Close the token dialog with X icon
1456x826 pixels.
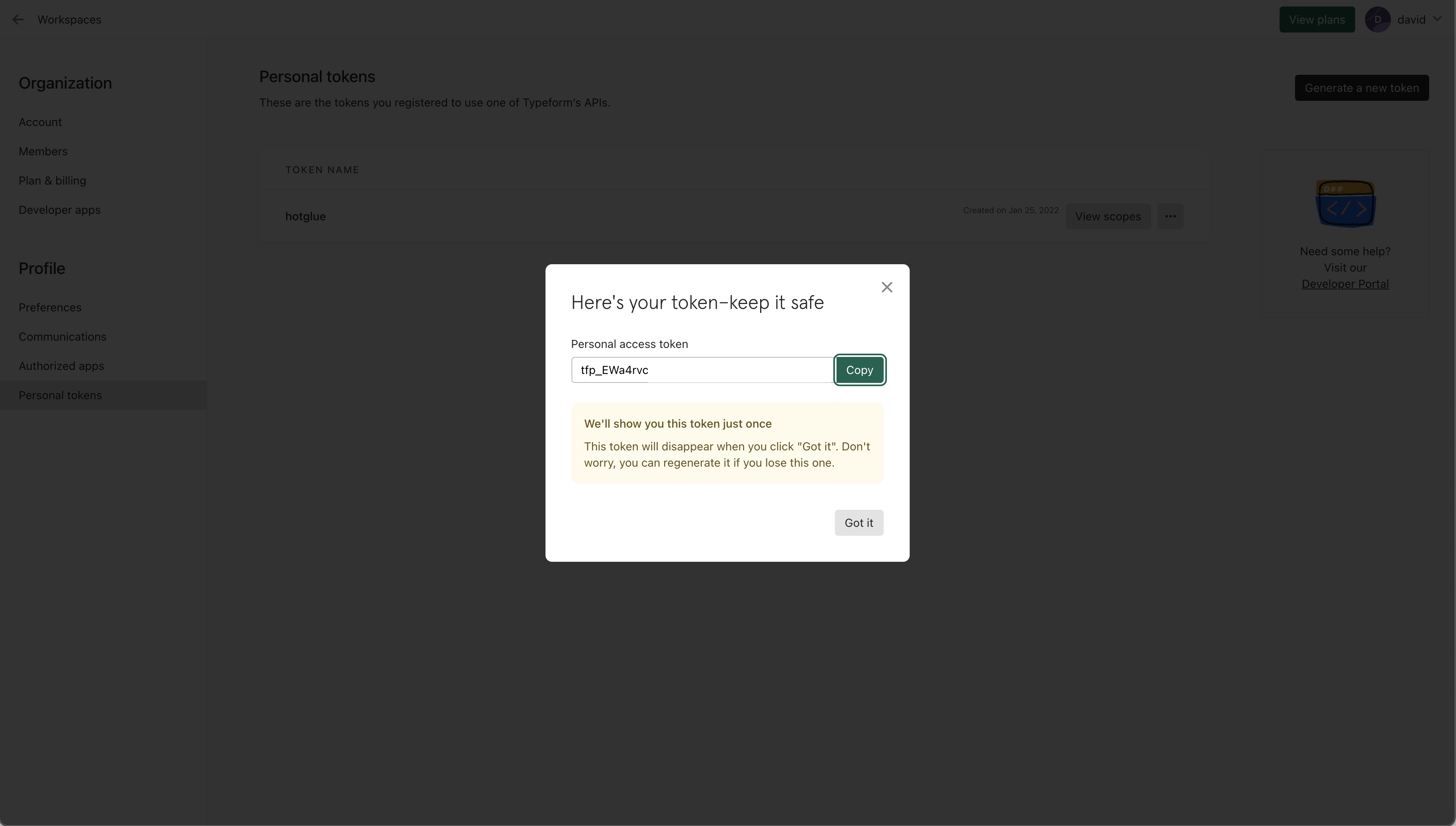887,287
